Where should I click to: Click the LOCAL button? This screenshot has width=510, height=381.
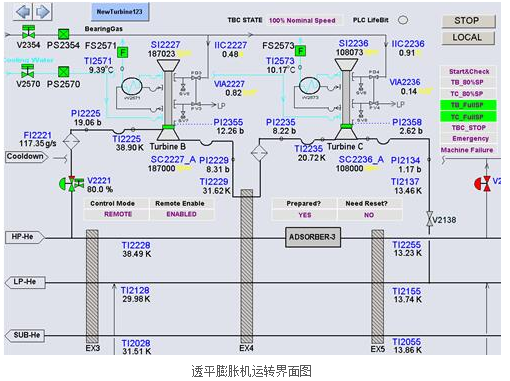(x=468, y=38)
